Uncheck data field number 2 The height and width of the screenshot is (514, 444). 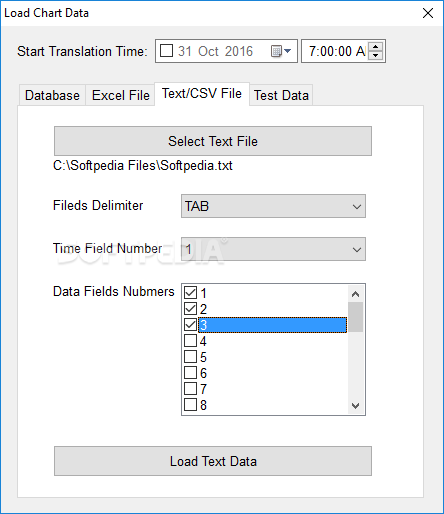click(191, 309)
